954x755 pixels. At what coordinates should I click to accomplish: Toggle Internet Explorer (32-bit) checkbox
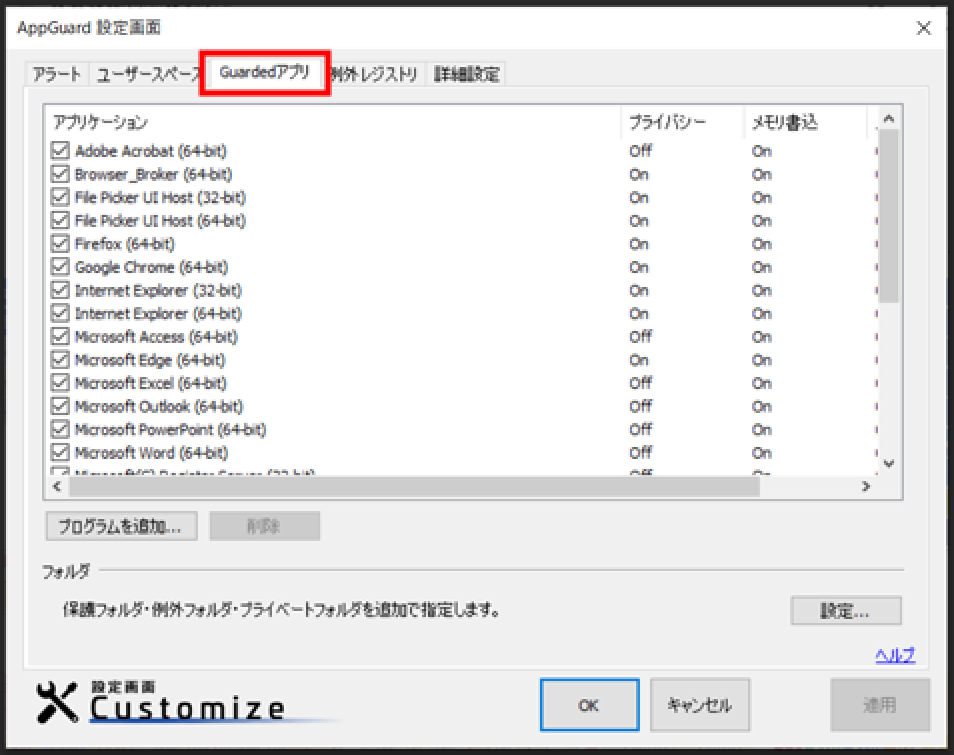(60, 290)
